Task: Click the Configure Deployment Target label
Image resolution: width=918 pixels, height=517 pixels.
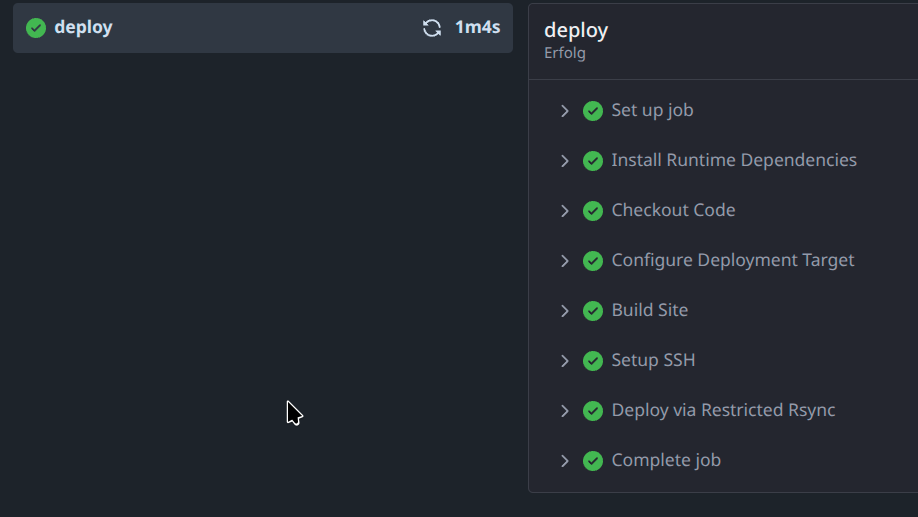Action: 732,260
